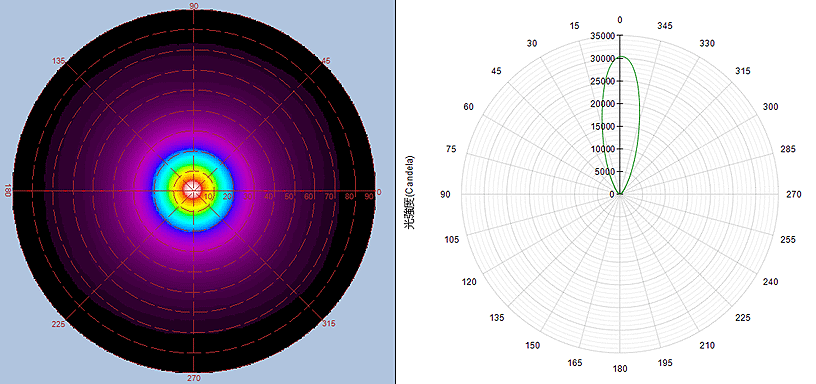This screenshot has width=816, height=384.
Task: Click the 270 azimuth label on the color map
Action: (x=193, y=378)
